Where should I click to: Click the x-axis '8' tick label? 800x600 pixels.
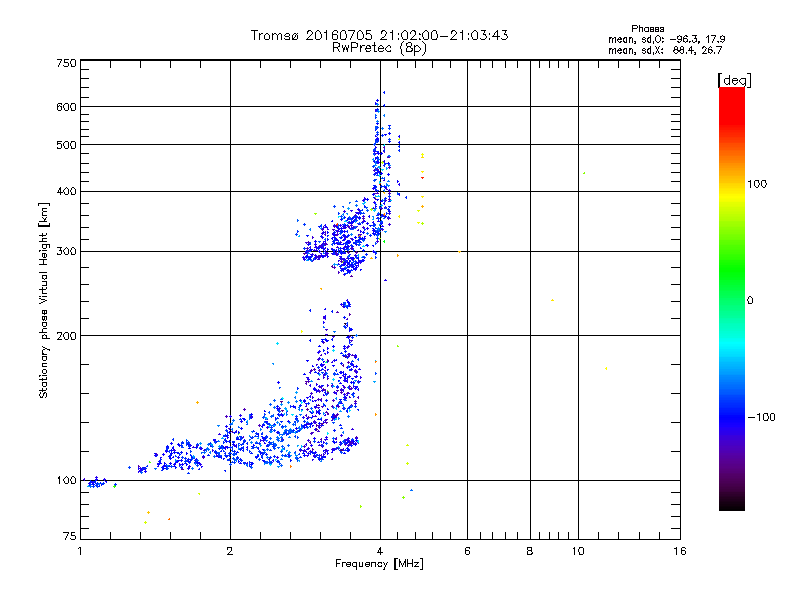[x=530, y=551]
